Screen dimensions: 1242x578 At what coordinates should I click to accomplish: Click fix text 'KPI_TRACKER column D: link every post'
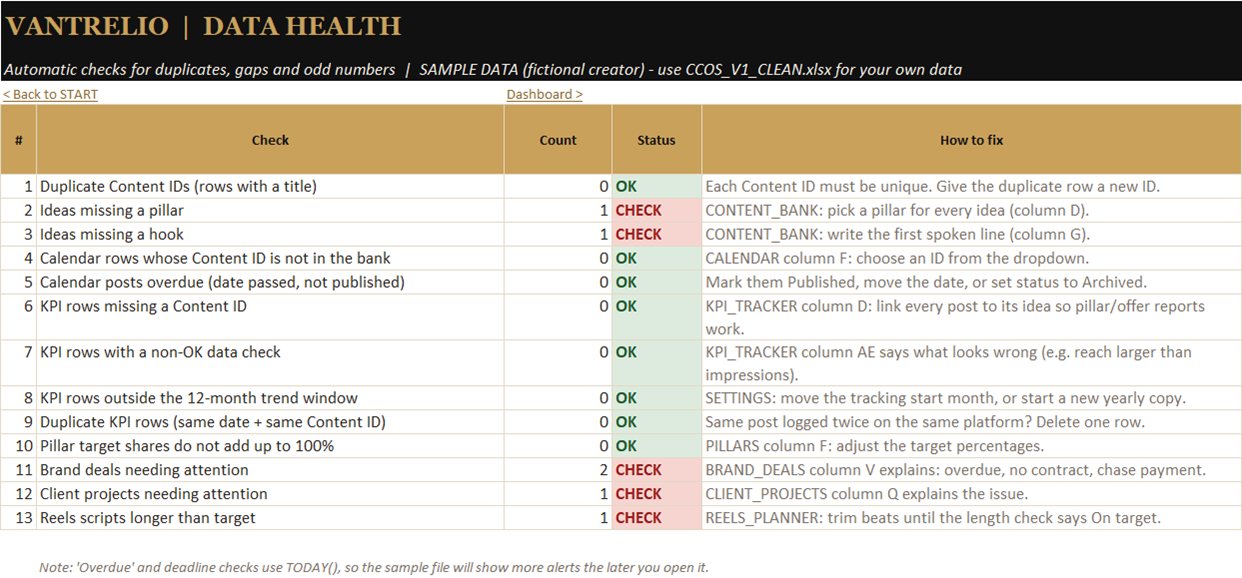click(971, 317)
